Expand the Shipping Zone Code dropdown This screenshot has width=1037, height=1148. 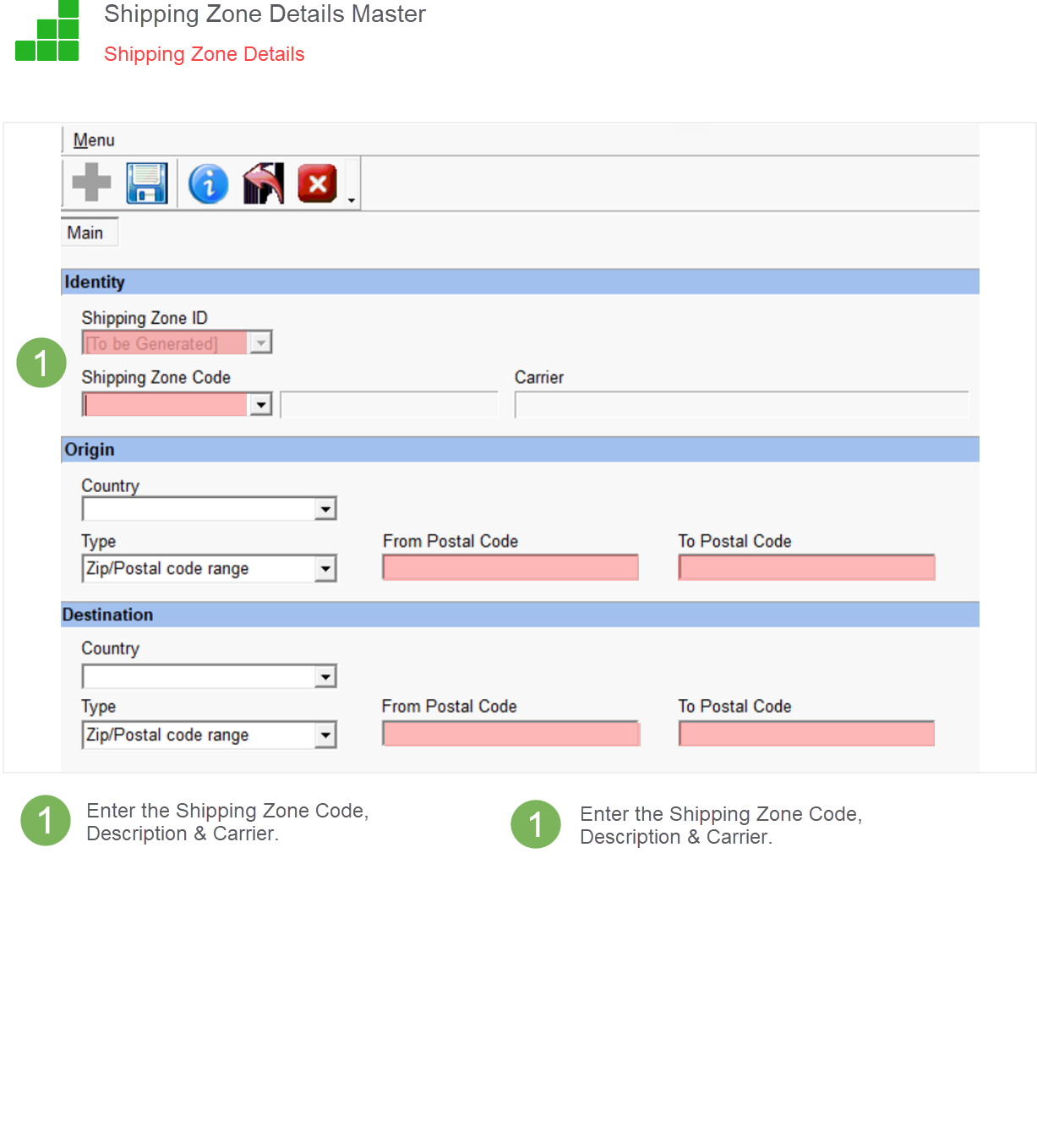point(261,405)
